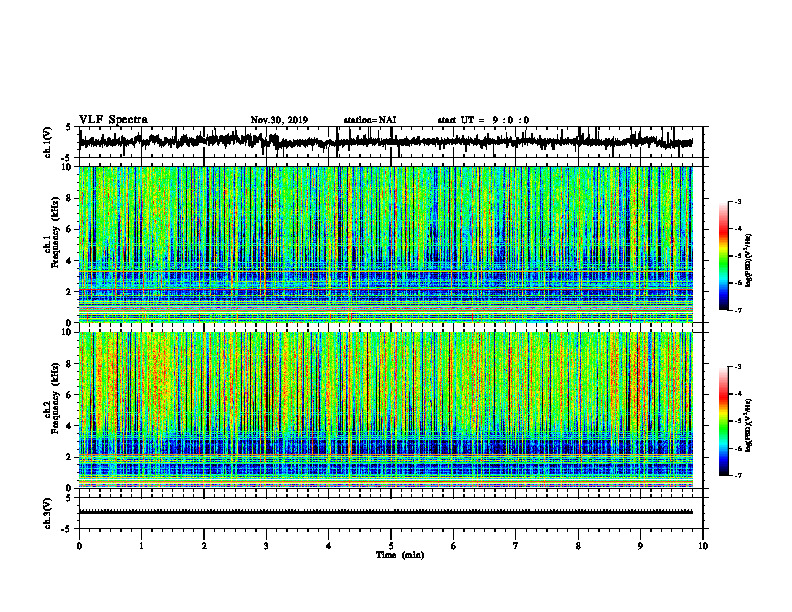The width and height of the screenshot is (792, 612).
Task: Click the ch.3 flat waveform trace
Action: click(385, 512)
